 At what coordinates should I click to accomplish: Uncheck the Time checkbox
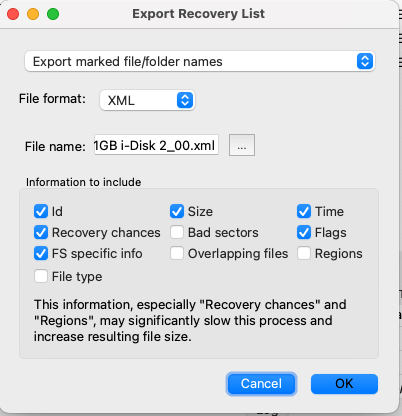pos(304,211)
